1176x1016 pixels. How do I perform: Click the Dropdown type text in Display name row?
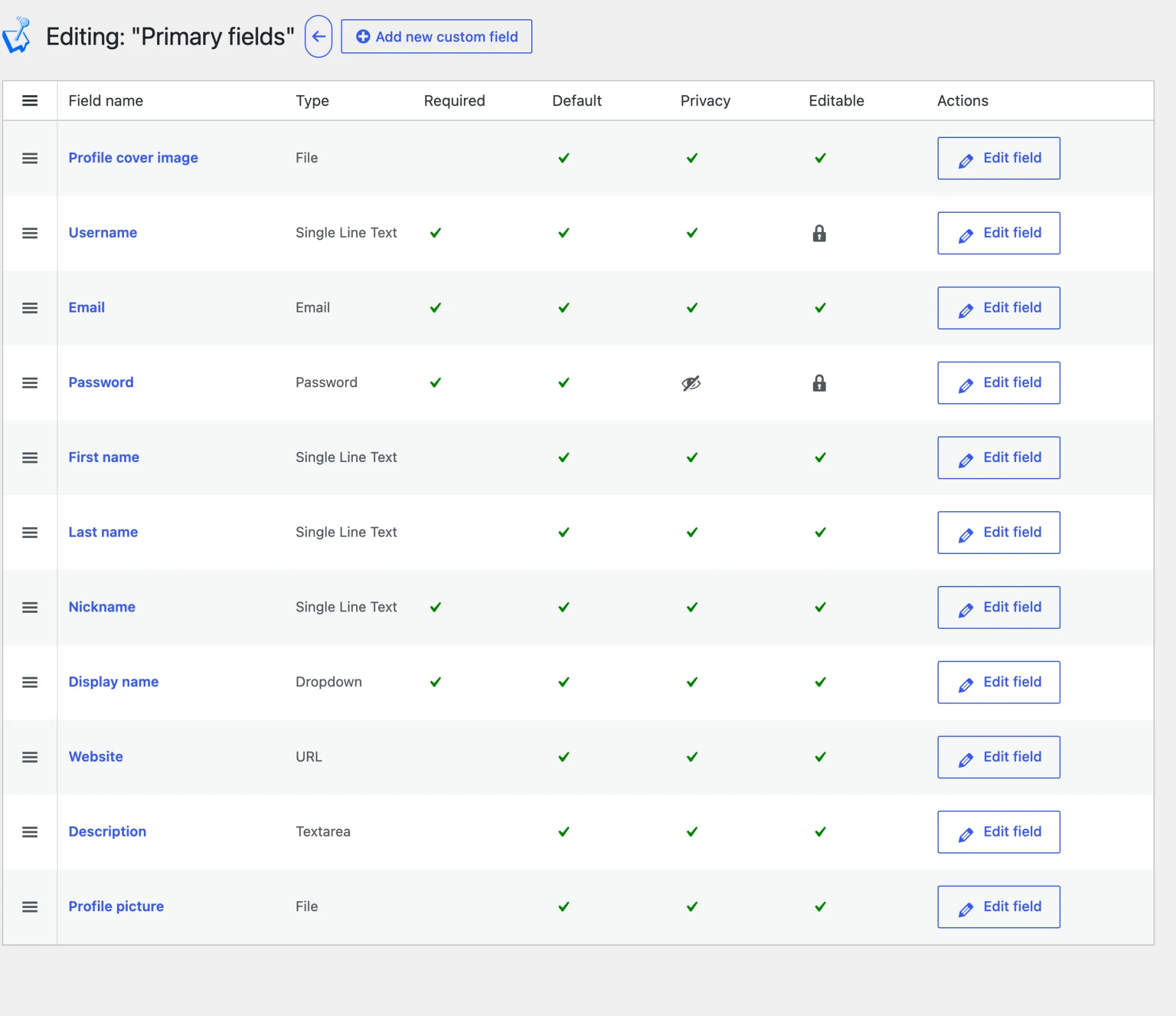pos(329,682)
